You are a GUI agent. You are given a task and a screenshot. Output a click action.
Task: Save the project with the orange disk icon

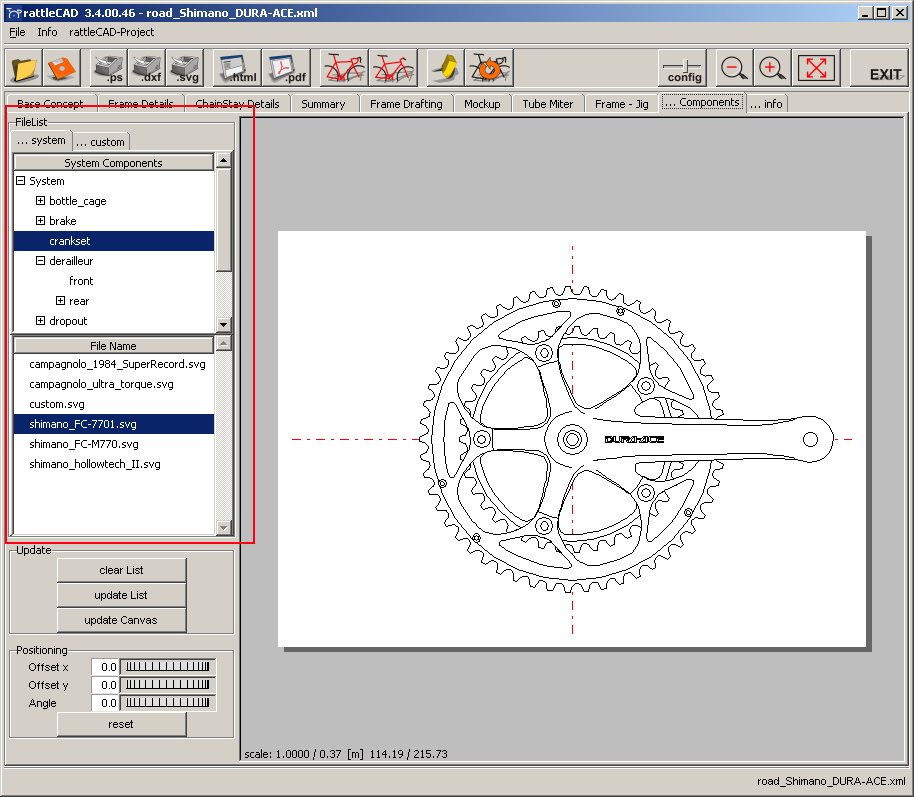click(x=62, y=68)
